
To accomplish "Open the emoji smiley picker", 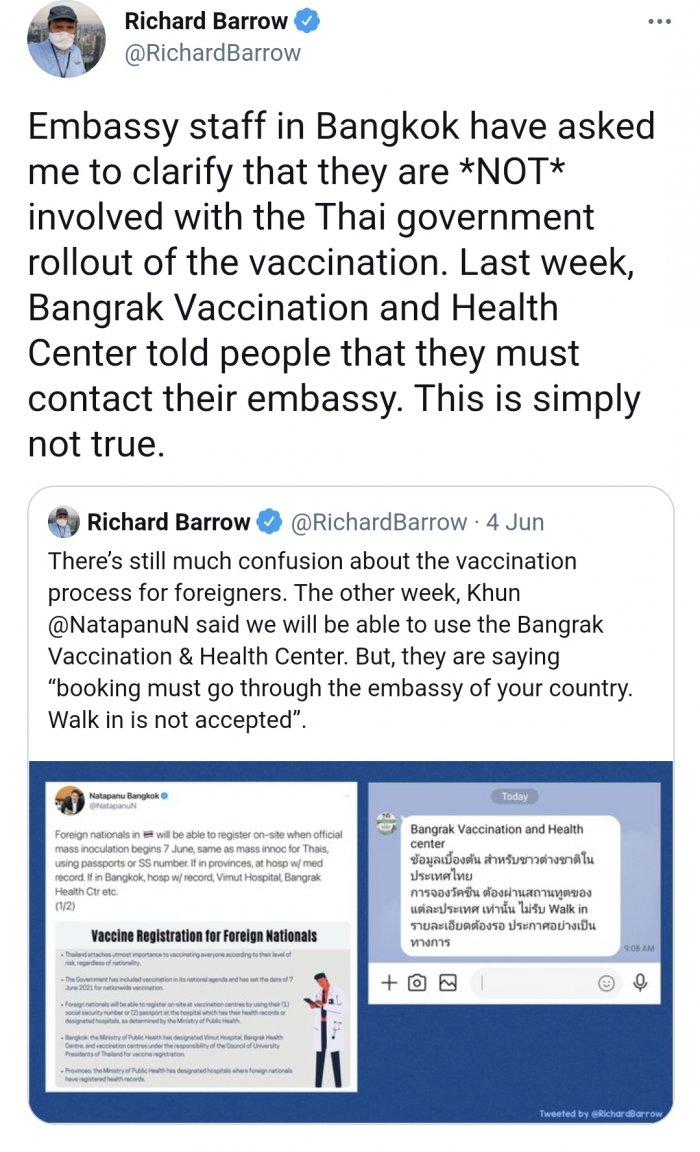I will point(606,983).
